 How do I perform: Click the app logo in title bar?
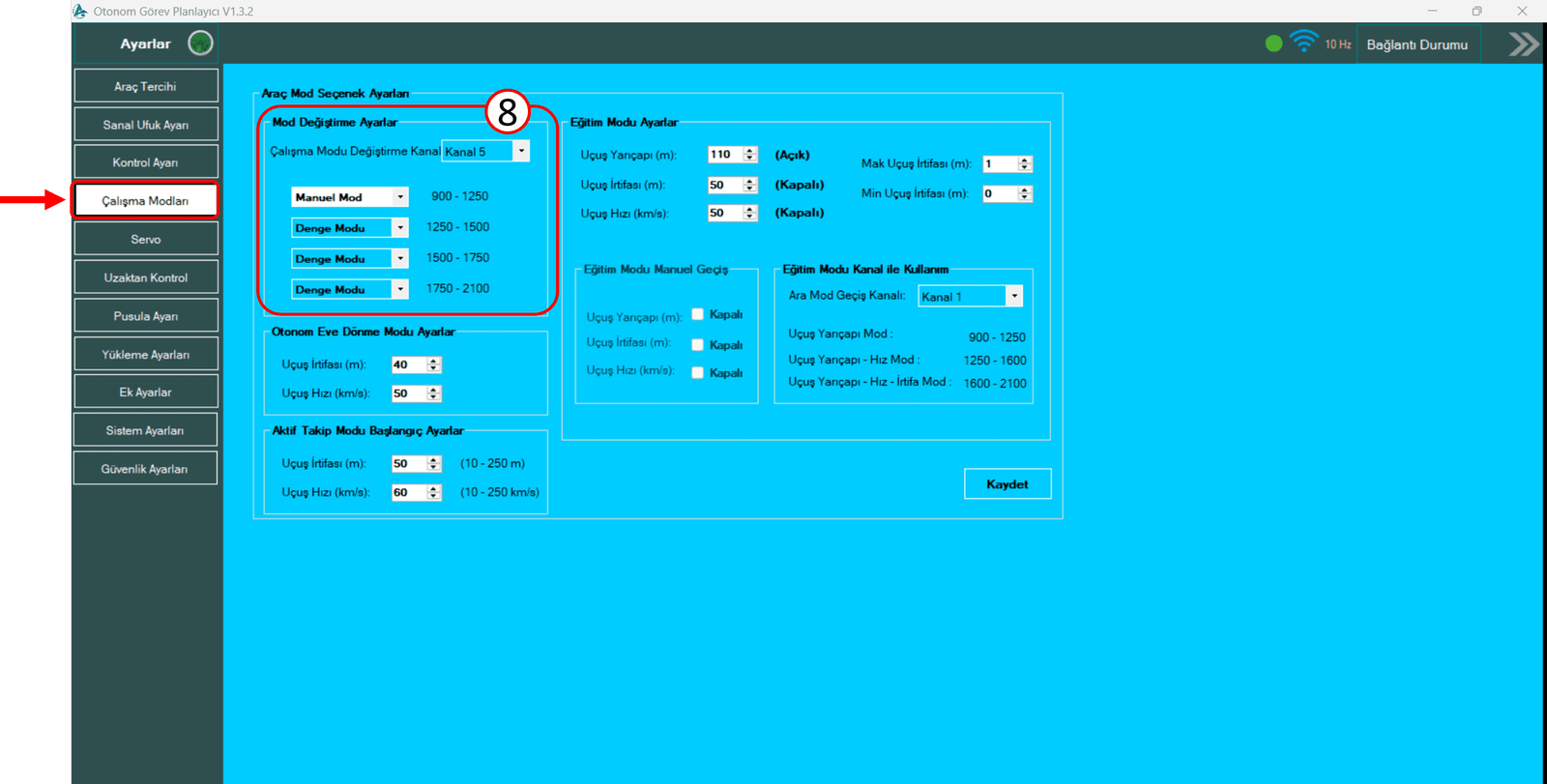[80, 11]
